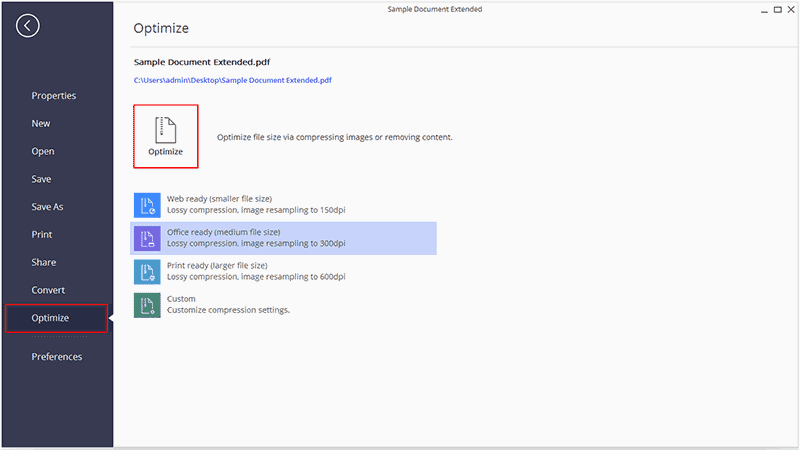This screenshot has width=800, height=450.
Task: Close the application window
Action: pyautogui.click(x=791, y=10)
